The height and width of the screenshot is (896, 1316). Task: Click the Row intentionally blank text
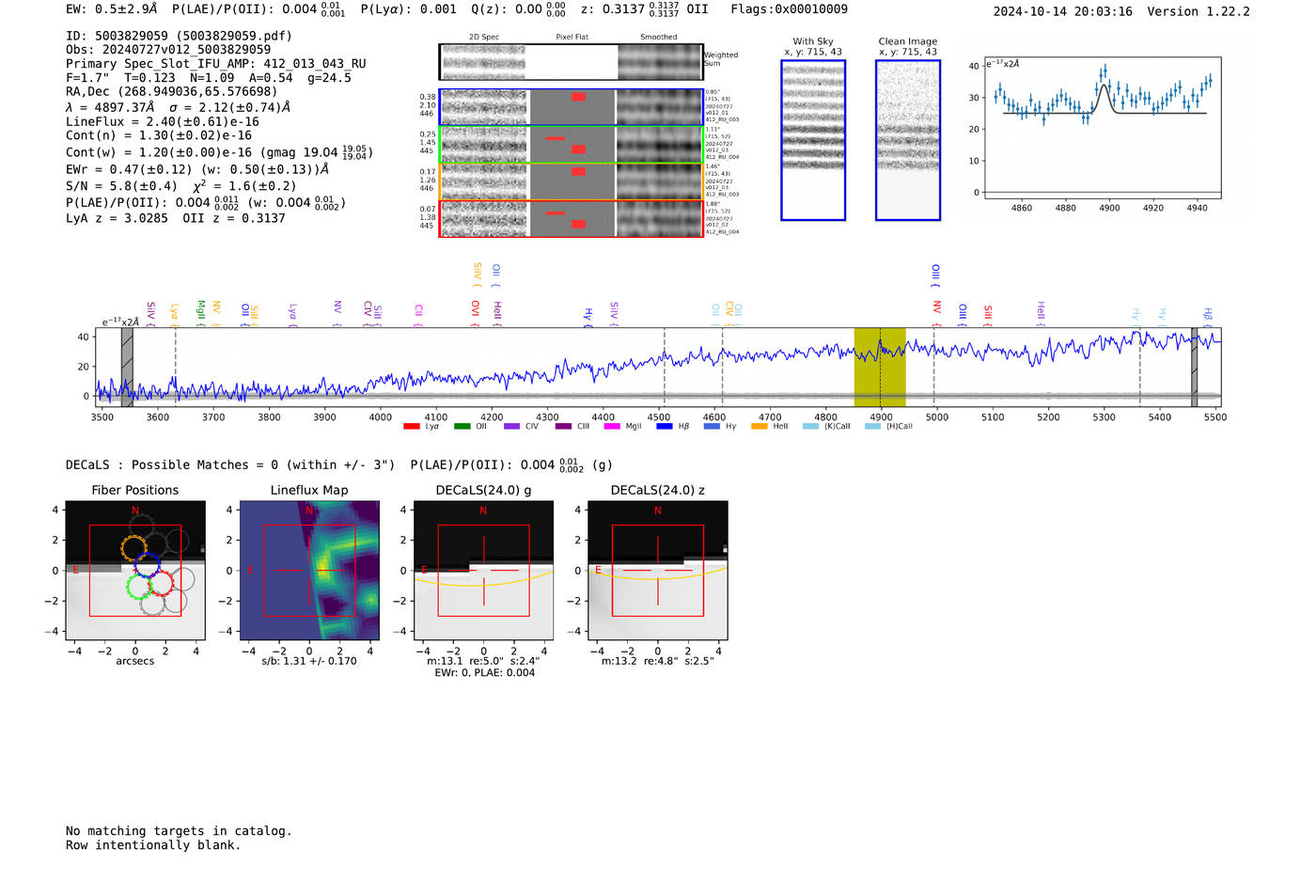click(153, 845)
